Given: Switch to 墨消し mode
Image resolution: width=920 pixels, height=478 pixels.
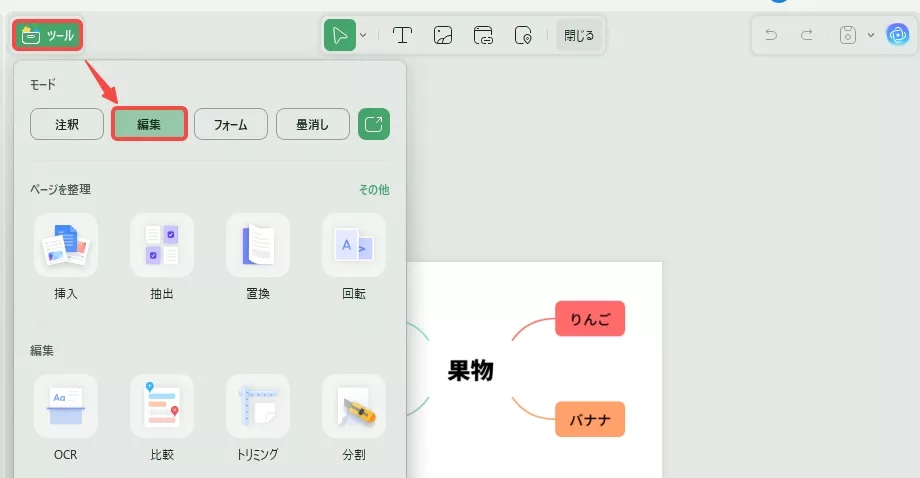Looking at the screenshot, I should point(313,124).
